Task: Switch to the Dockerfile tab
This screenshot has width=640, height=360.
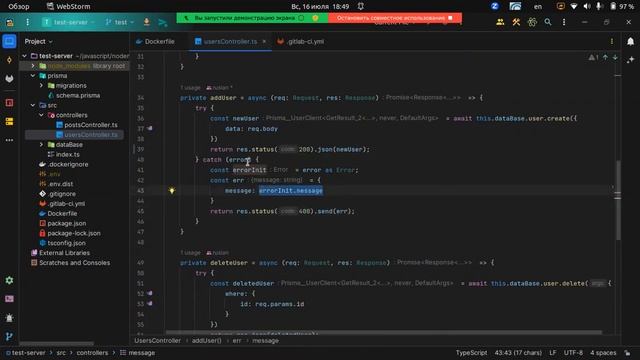Action: coord(155,41)
